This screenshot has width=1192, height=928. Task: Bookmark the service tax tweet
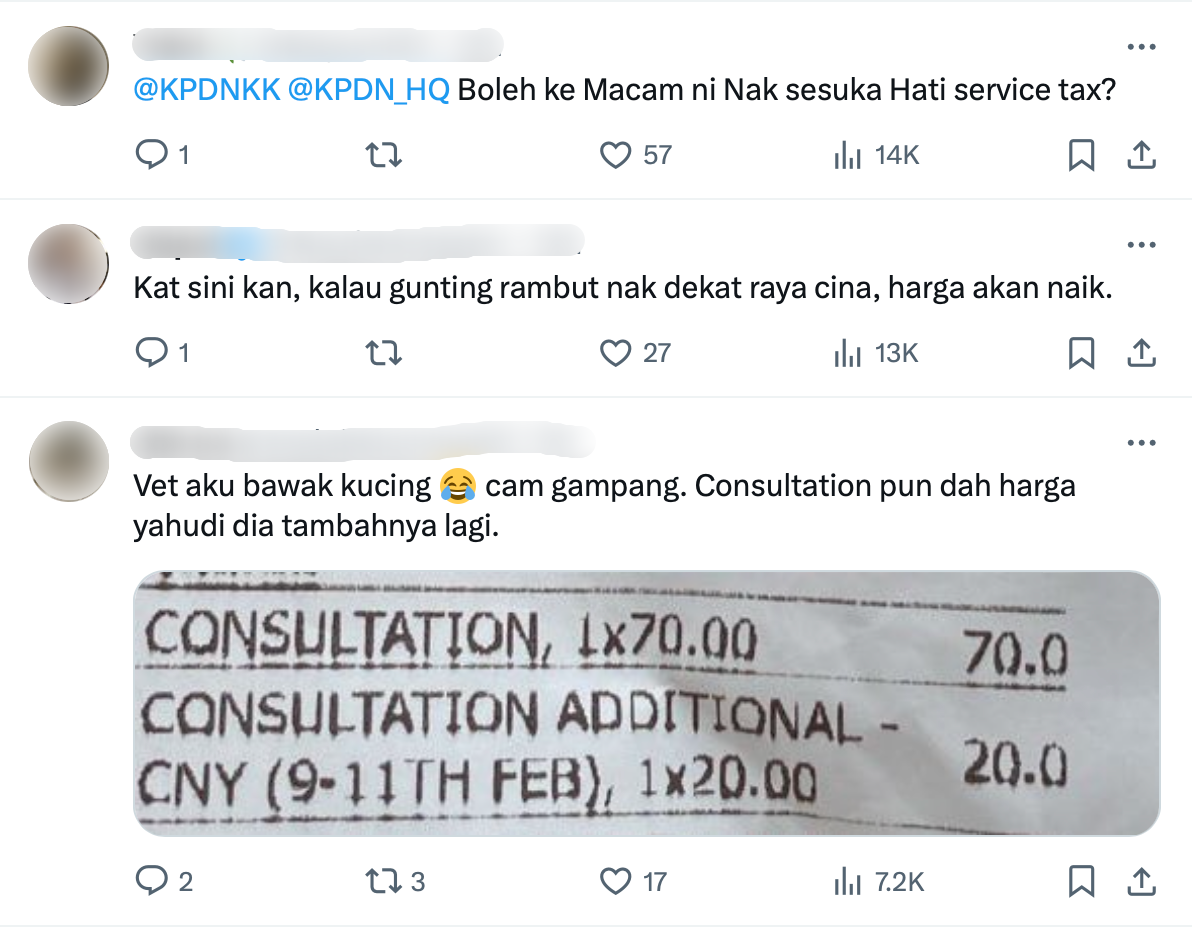coord(1081,155)
